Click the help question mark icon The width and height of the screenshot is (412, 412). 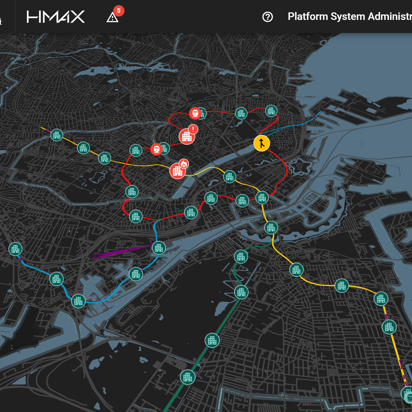pyautogui.click(x=267, y=17)
